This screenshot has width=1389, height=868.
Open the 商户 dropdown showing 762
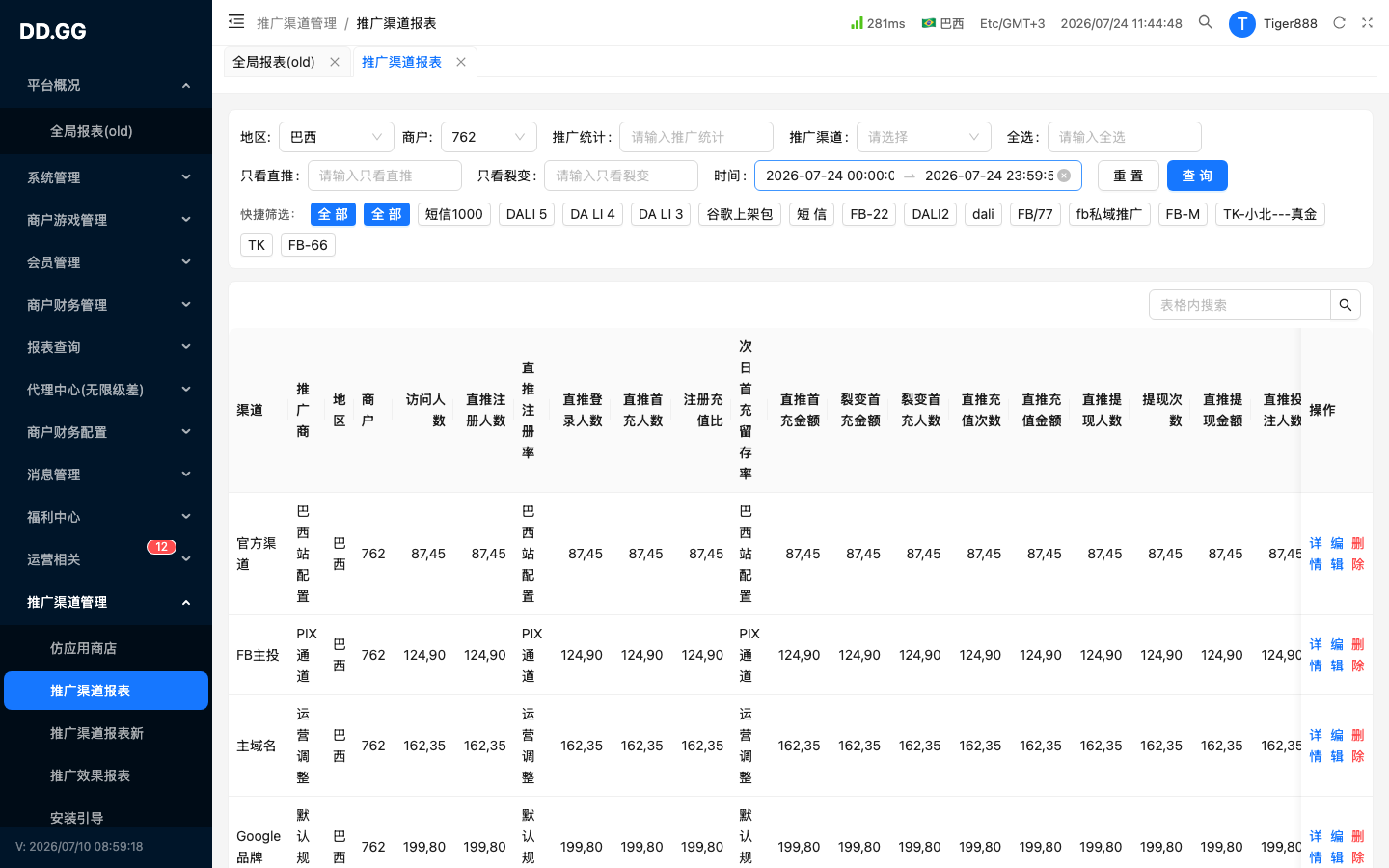[489, 137]
